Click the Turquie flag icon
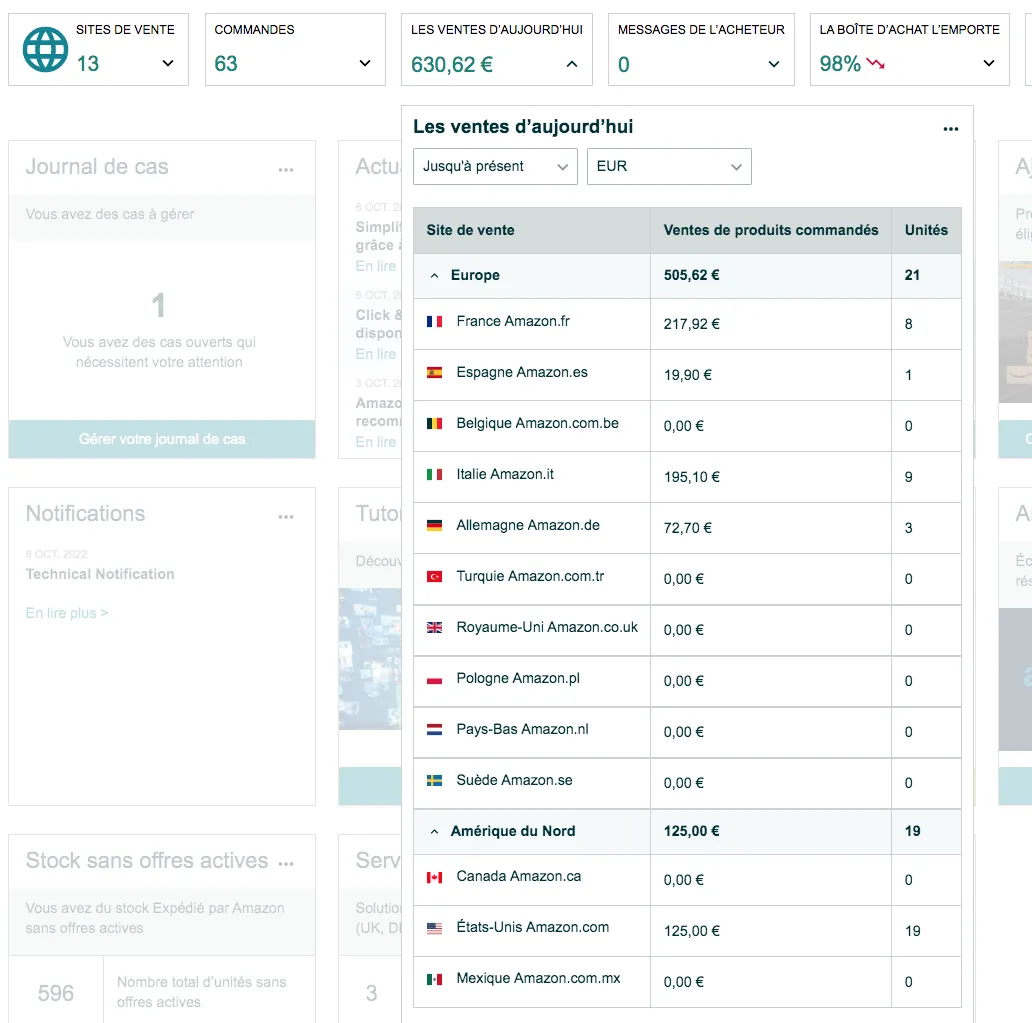 pos(434,577)
